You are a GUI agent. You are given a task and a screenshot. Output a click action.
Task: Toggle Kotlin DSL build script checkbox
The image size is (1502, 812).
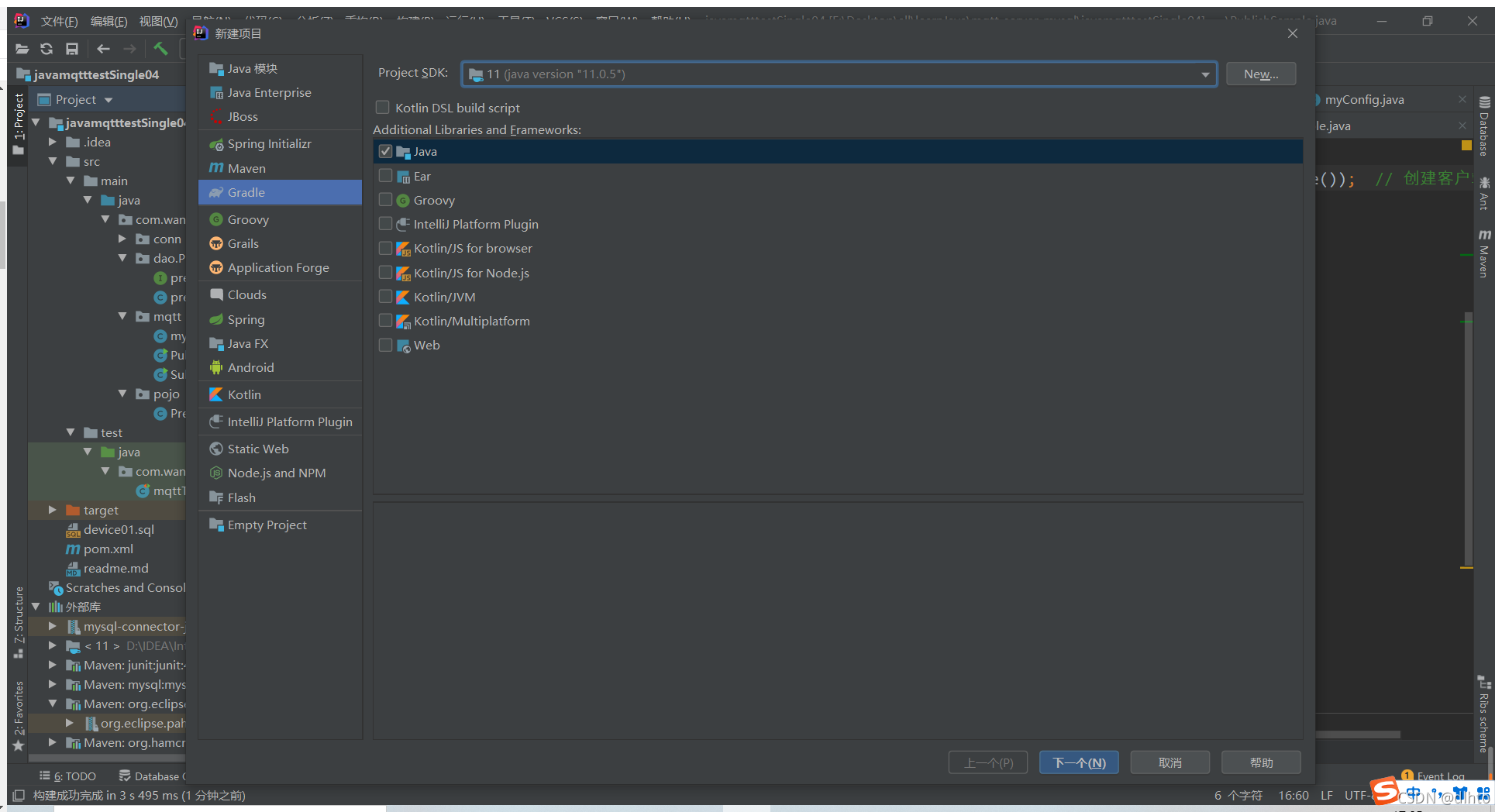[383, 107]
